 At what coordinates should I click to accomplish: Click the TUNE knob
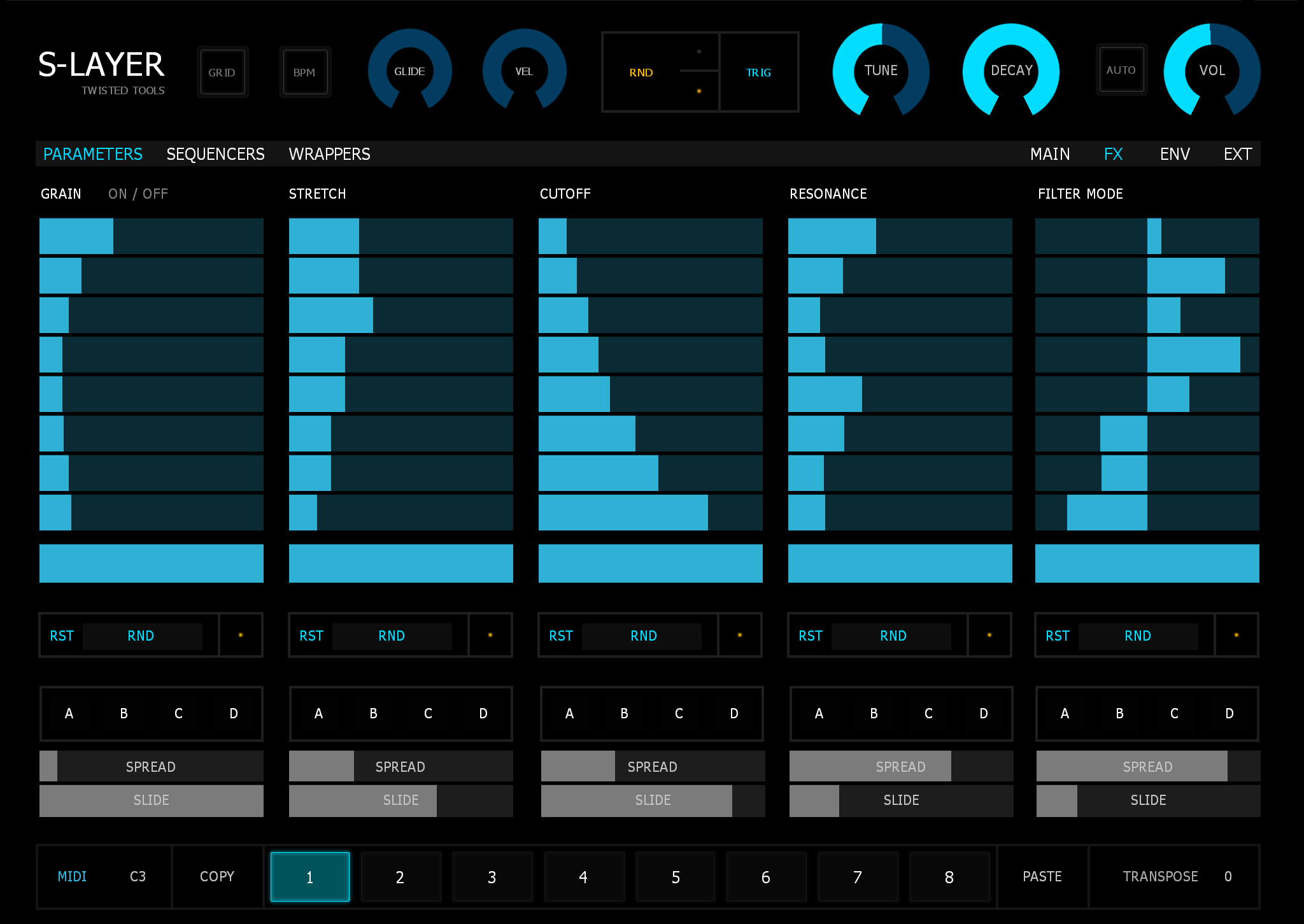click(881, 70)
